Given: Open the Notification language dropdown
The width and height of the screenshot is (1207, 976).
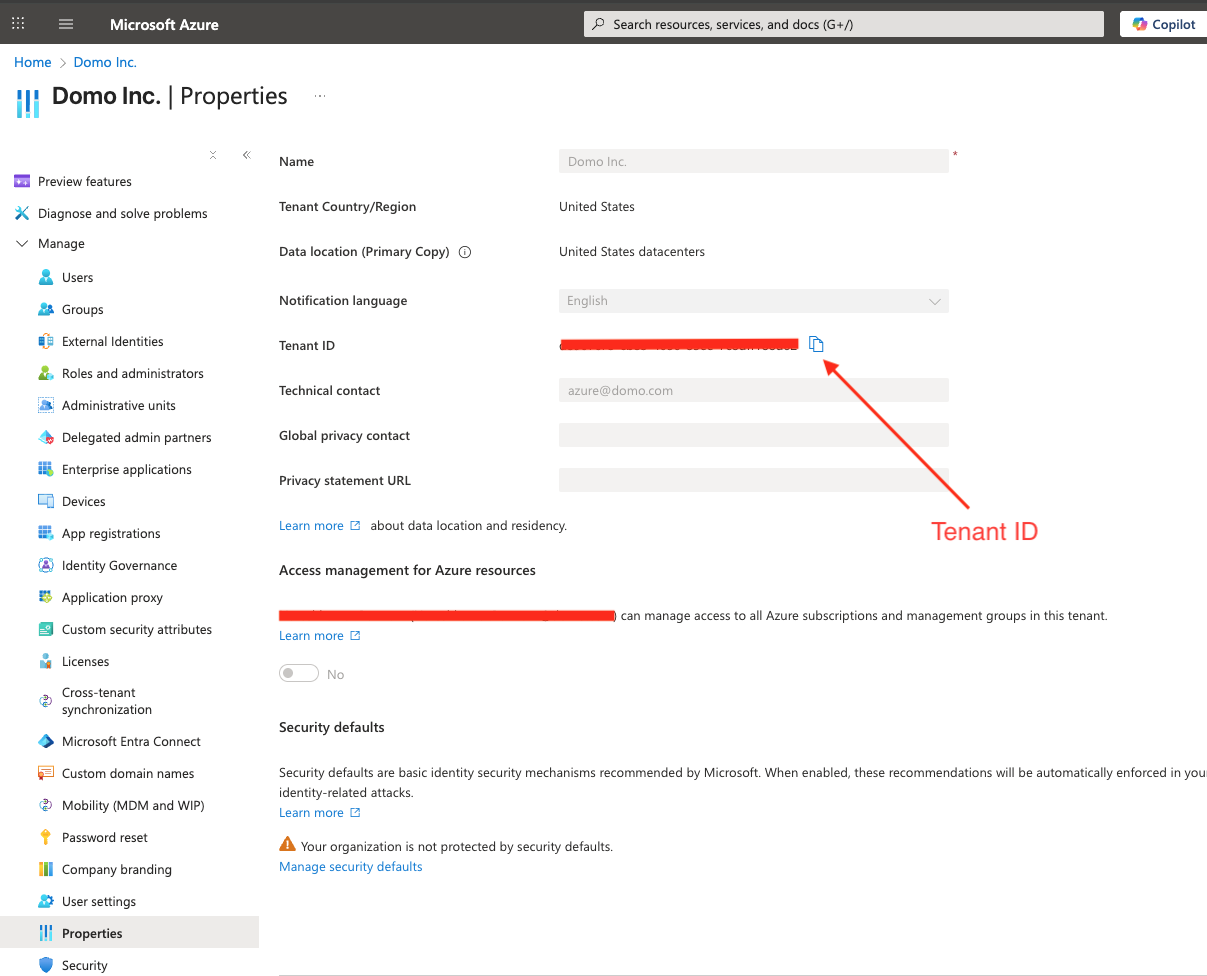Looking at the screenshot, I should click(754, 301).
